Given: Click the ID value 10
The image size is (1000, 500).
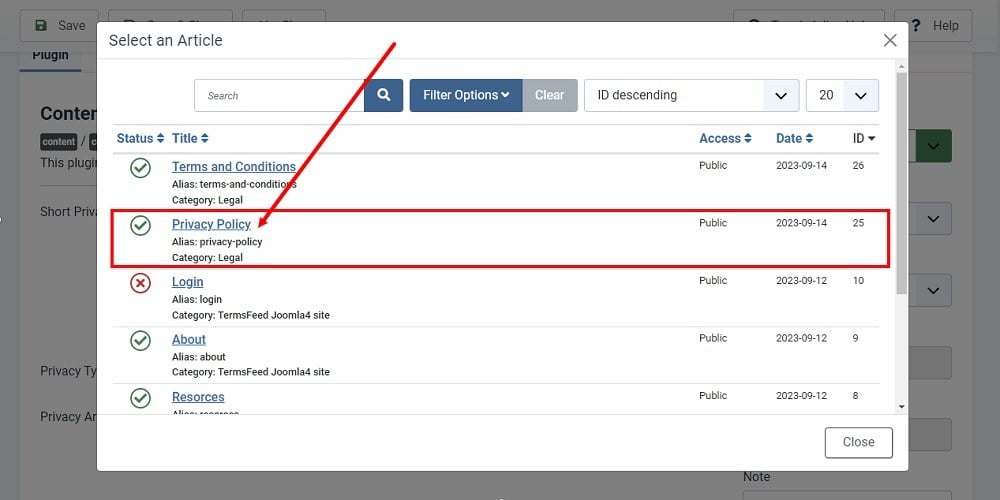Looking at the screenshot, I should coord(858,280).
